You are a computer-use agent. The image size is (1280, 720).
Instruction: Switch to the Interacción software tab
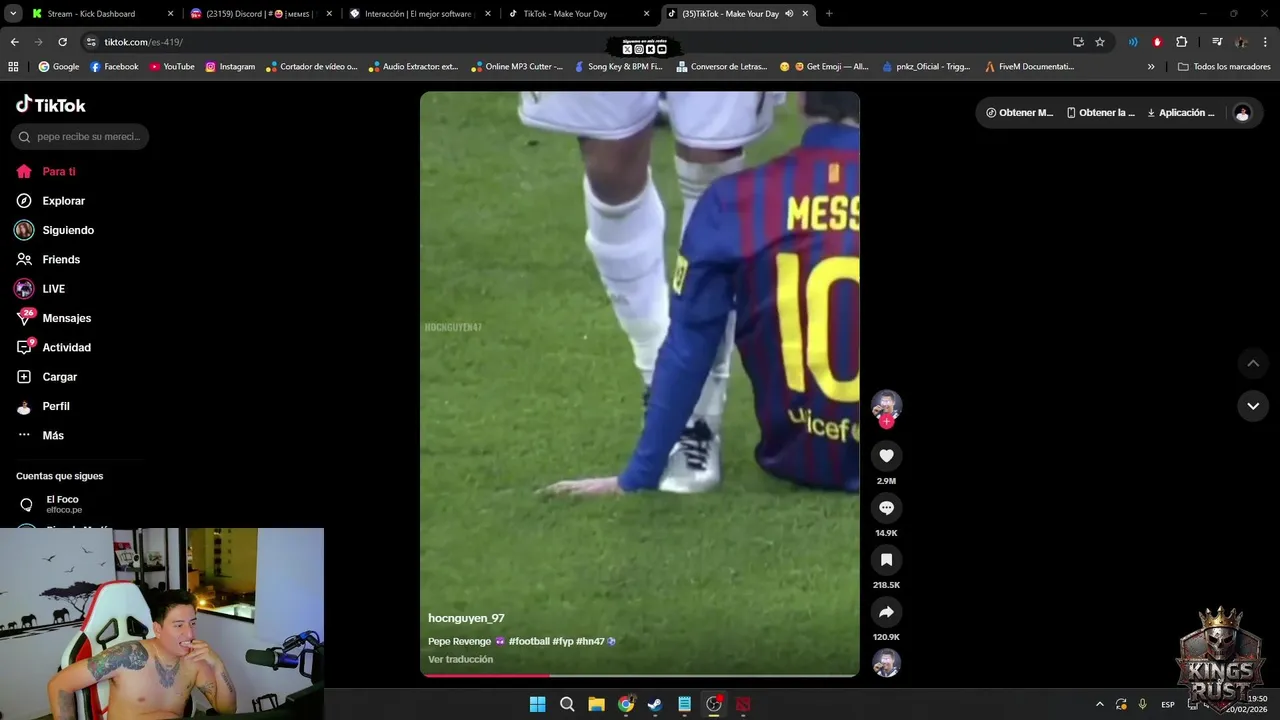tap(420, 14)
